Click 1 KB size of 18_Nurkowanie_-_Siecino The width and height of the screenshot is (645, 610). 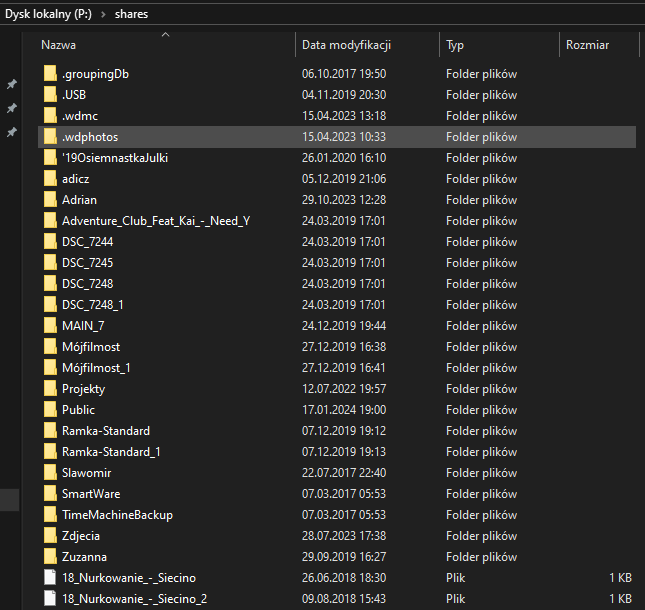click(620, 578)
